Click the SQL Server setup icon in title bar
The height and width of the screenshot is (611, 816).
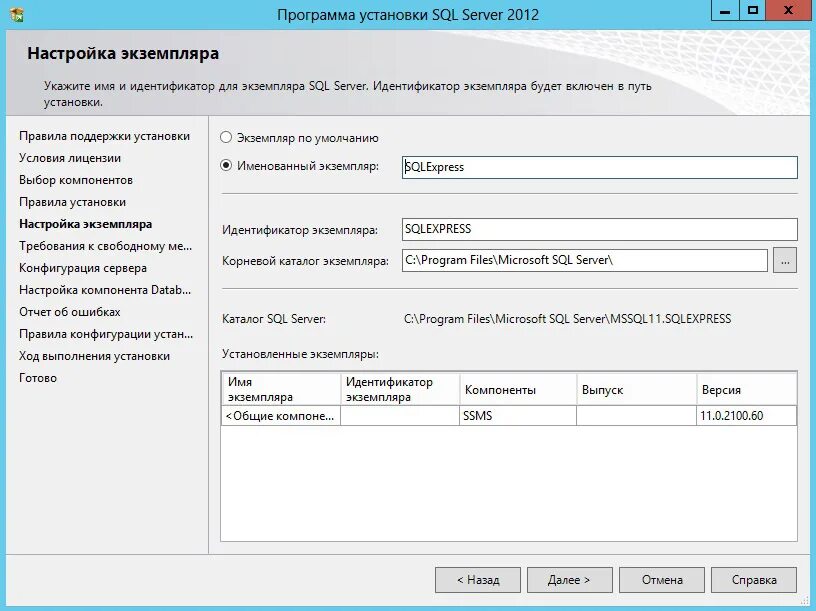click(17, 14)
